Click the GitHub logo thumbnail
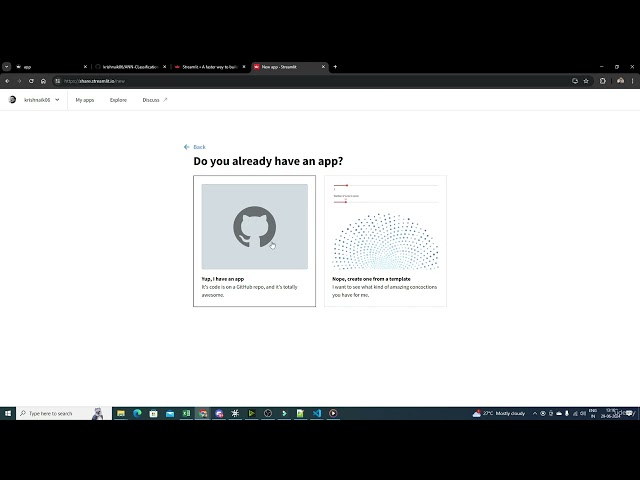This screenshot has height=480, width=640. (x=255, y=227)
